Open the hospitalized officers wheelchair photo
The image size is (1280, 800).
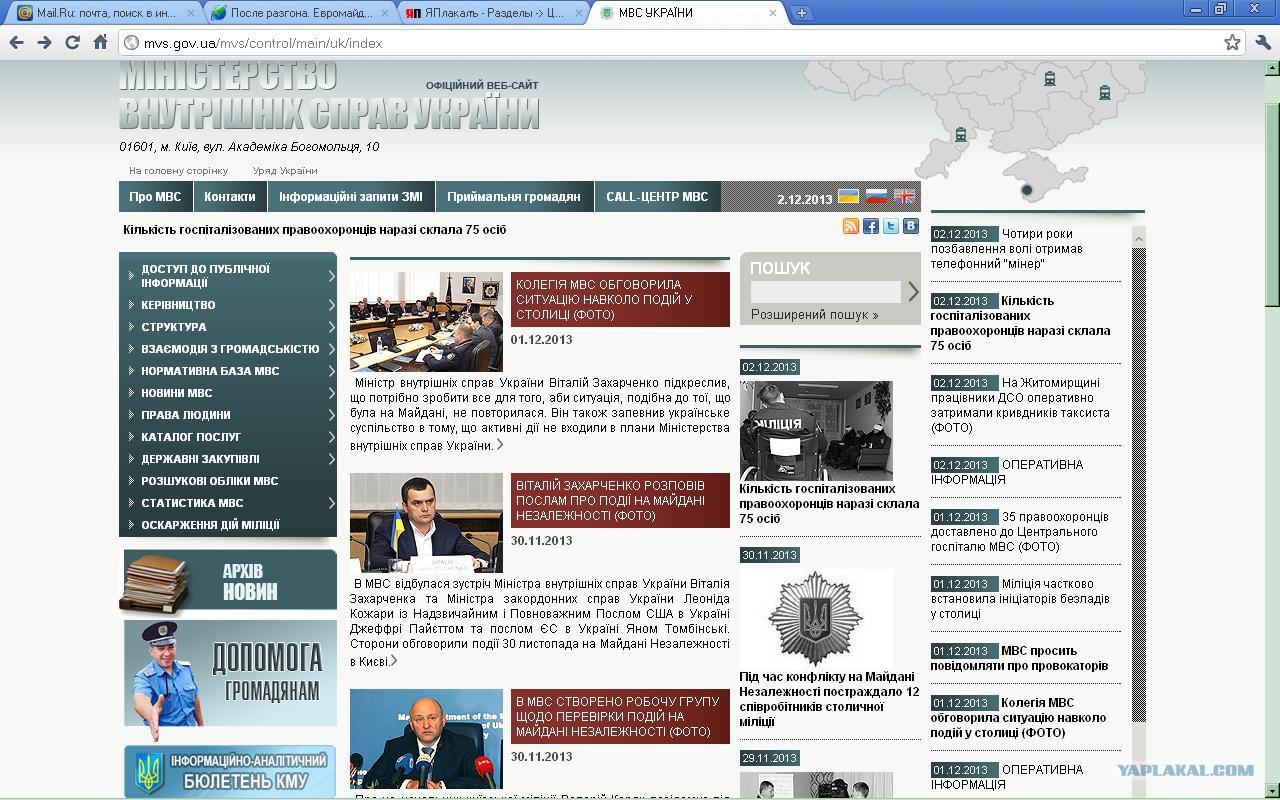click(x=816, y=430)
